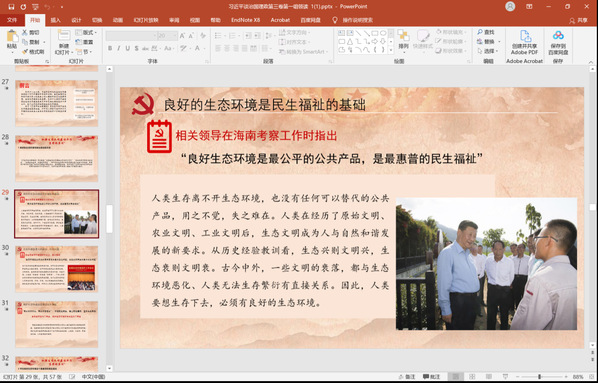Expand the Select (选择) dropdown

(489, 51)
